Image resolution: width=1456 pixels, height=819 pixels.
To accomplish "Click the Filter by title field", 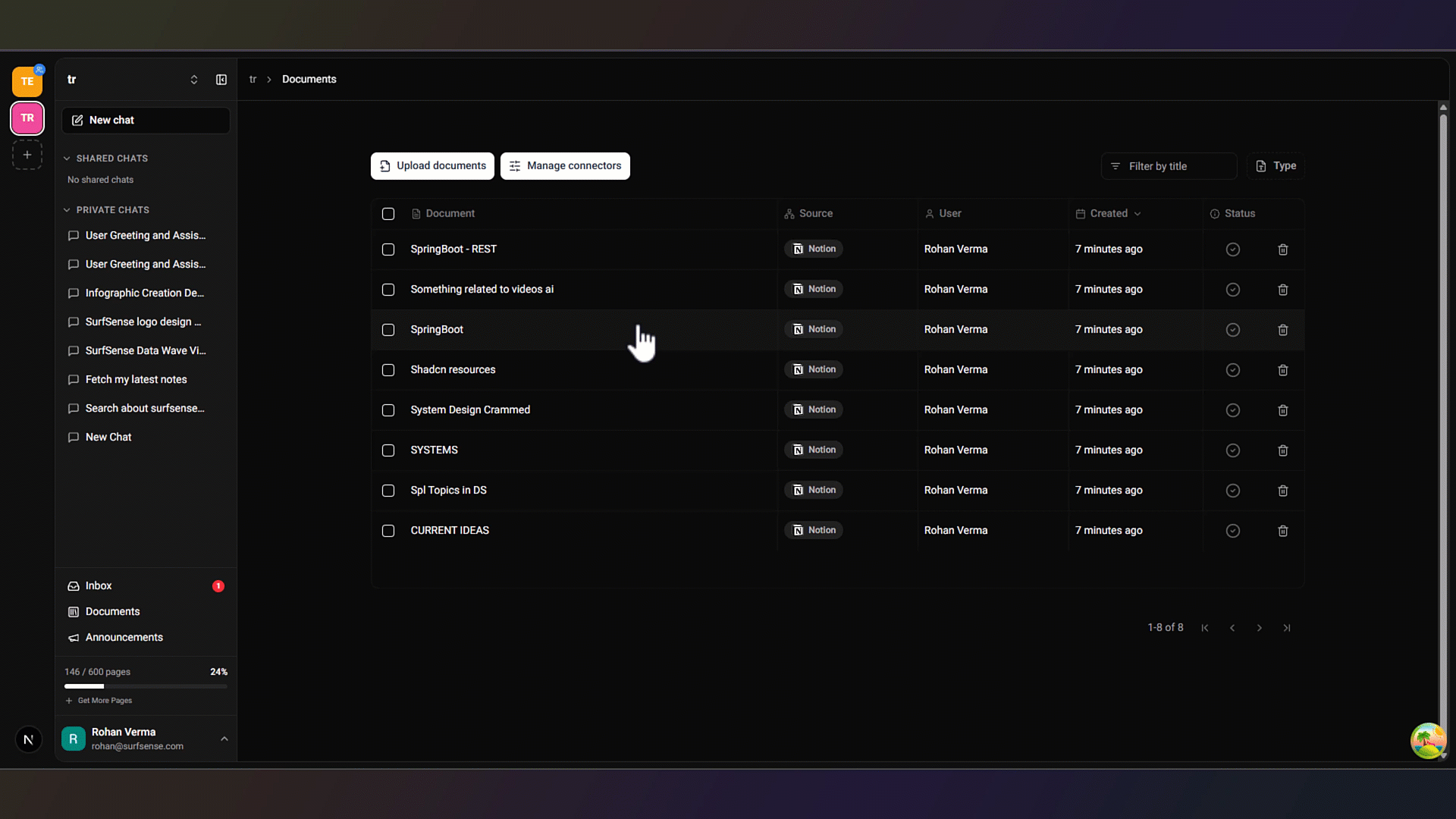I will (x=1169, y=166).
